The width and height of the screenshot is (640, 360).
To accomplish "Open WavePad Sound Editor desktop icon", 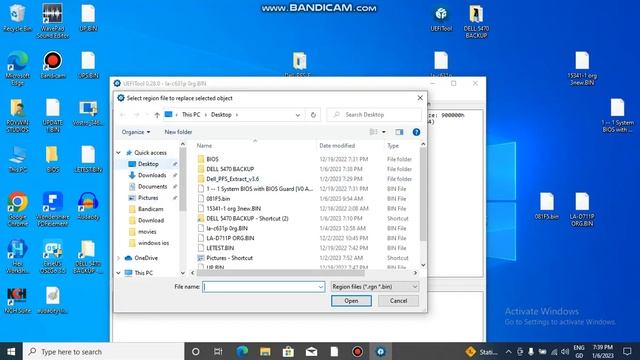I will [53, 20].
